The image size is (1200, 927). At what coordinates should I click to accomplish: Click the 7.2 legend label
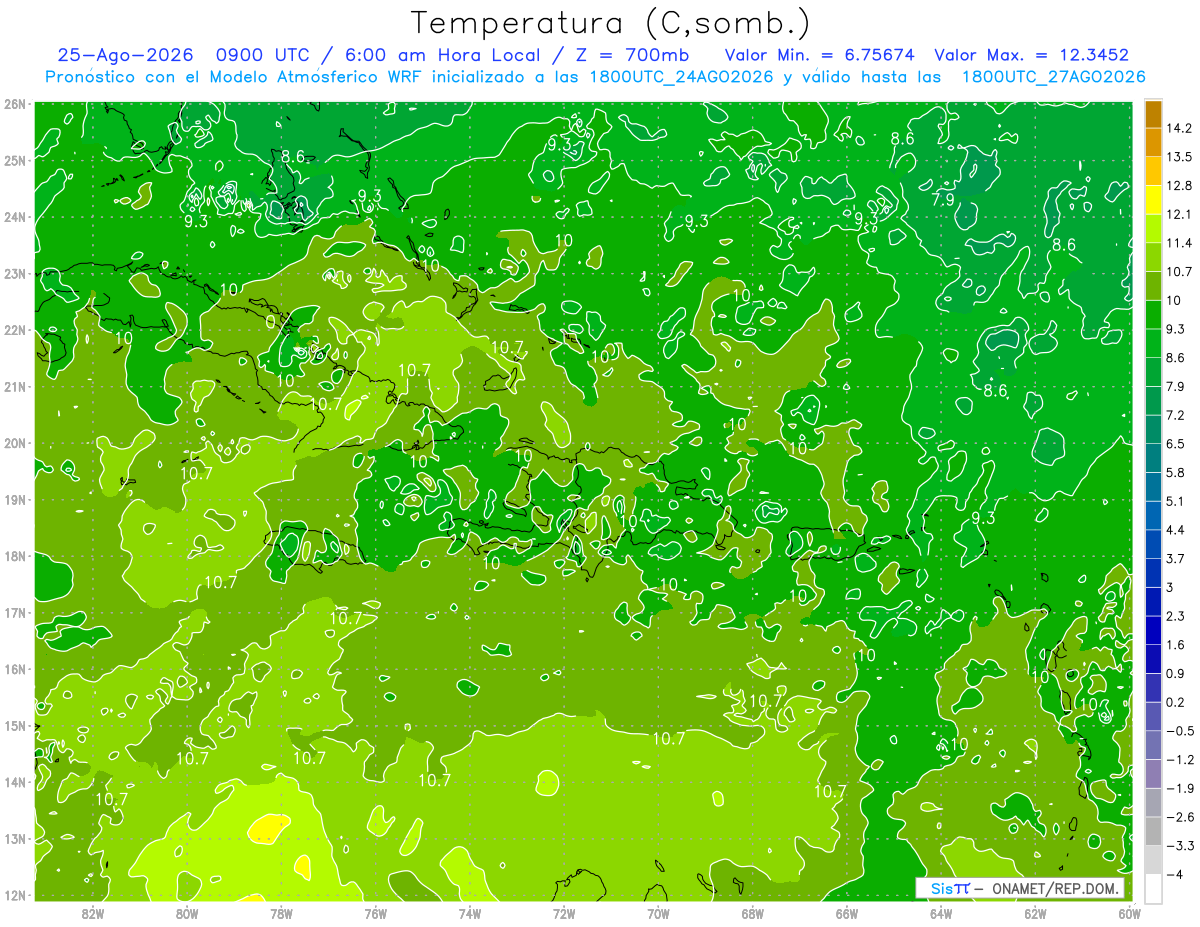pos(1176,415)
